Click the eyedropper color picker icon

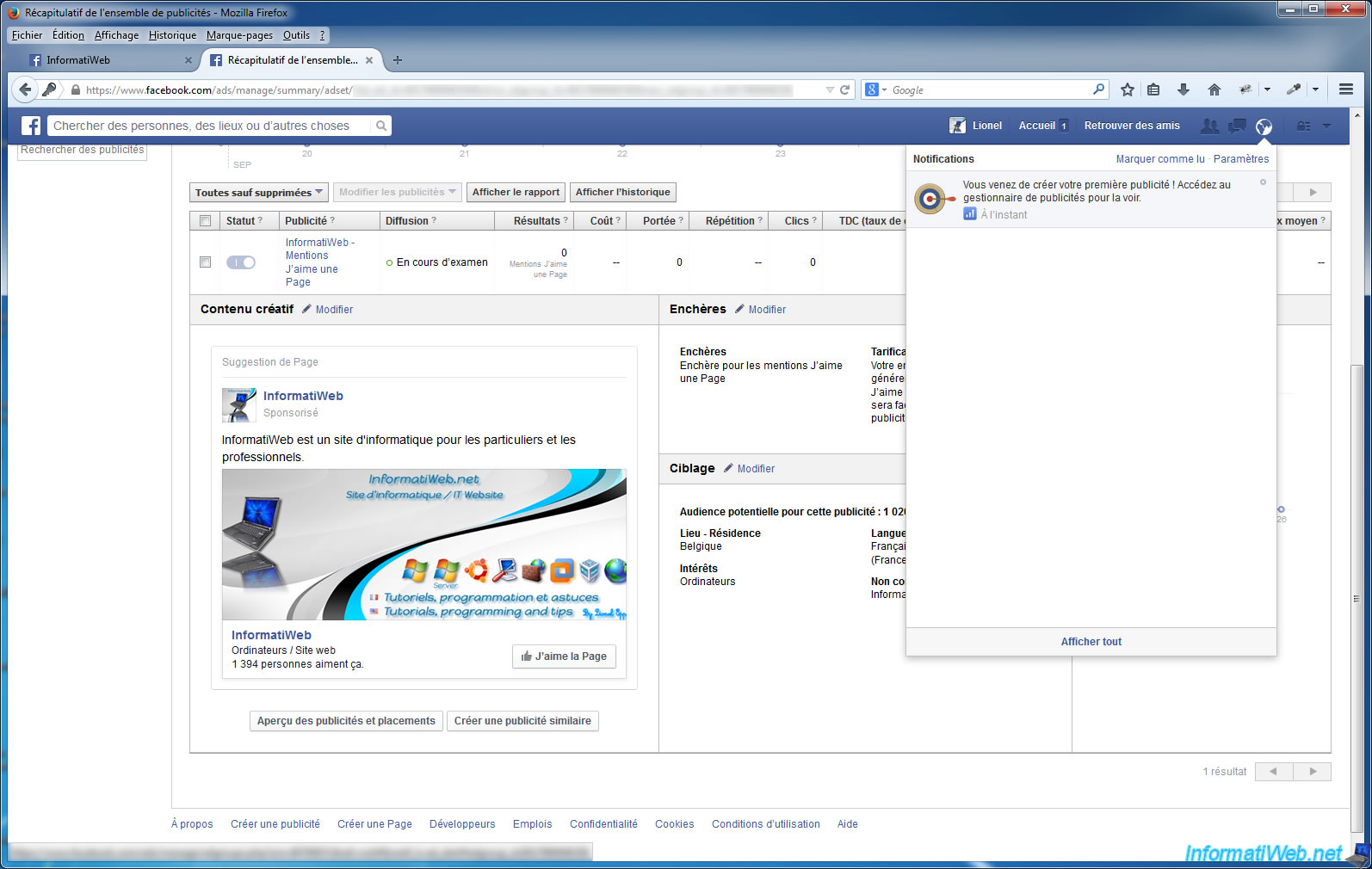pyautogui.click(x=1293, y=89)
